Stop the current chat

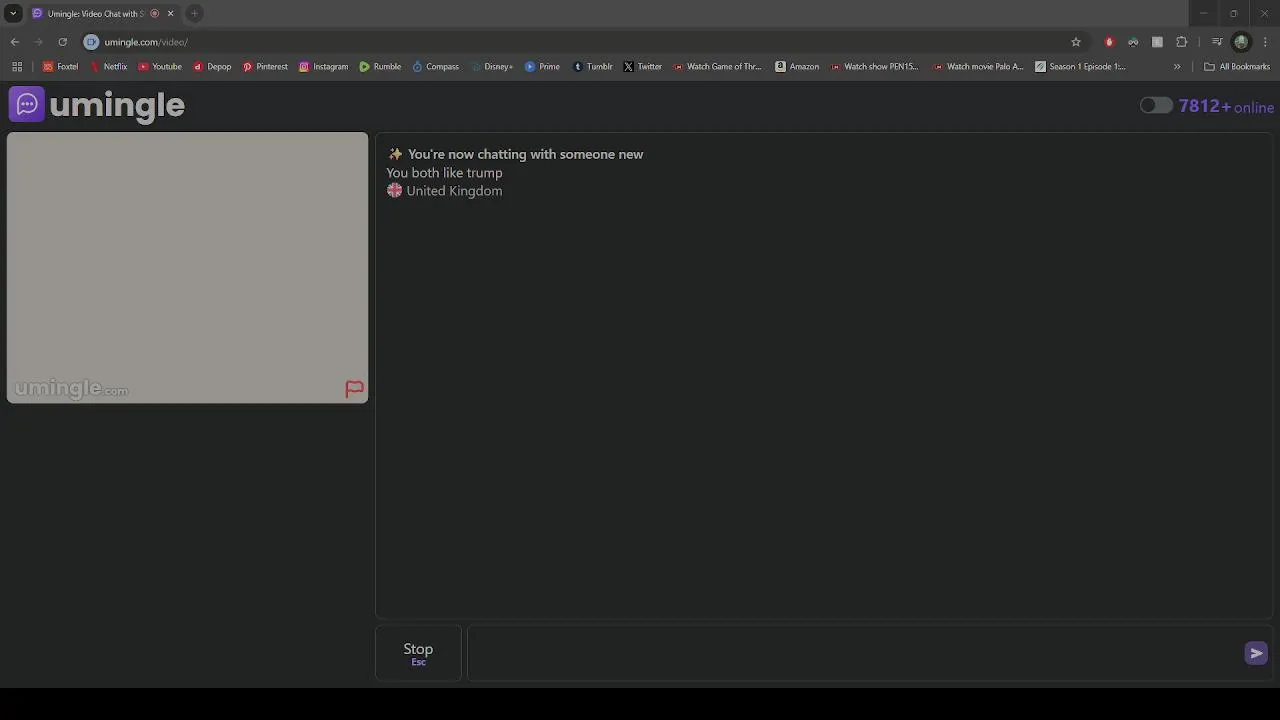point(418,653)
